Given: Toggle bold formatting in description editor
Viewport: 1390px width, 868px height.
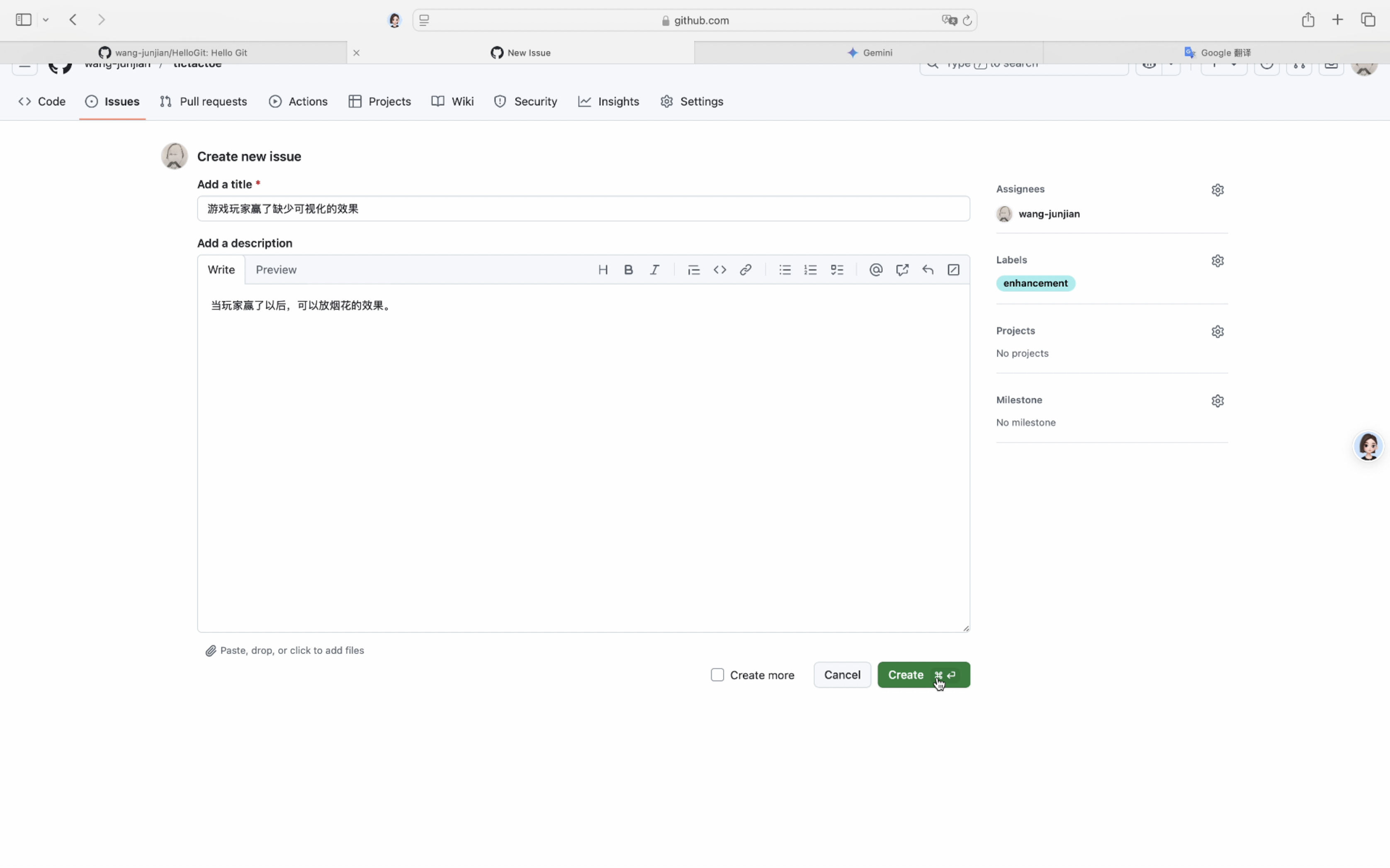Looking at the screenshot, I should point(629,270).
